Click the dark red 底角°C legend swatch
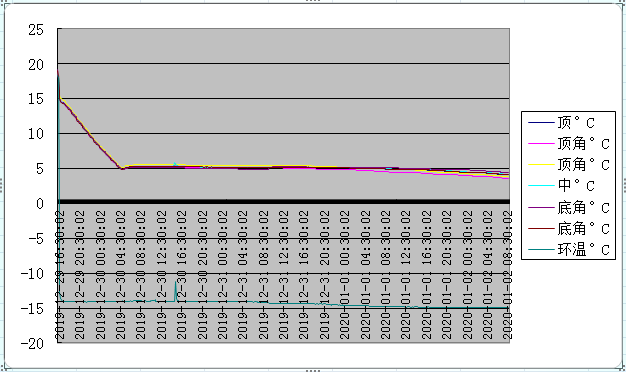This screenshot has height=372, width=626. tap(541, 228)
